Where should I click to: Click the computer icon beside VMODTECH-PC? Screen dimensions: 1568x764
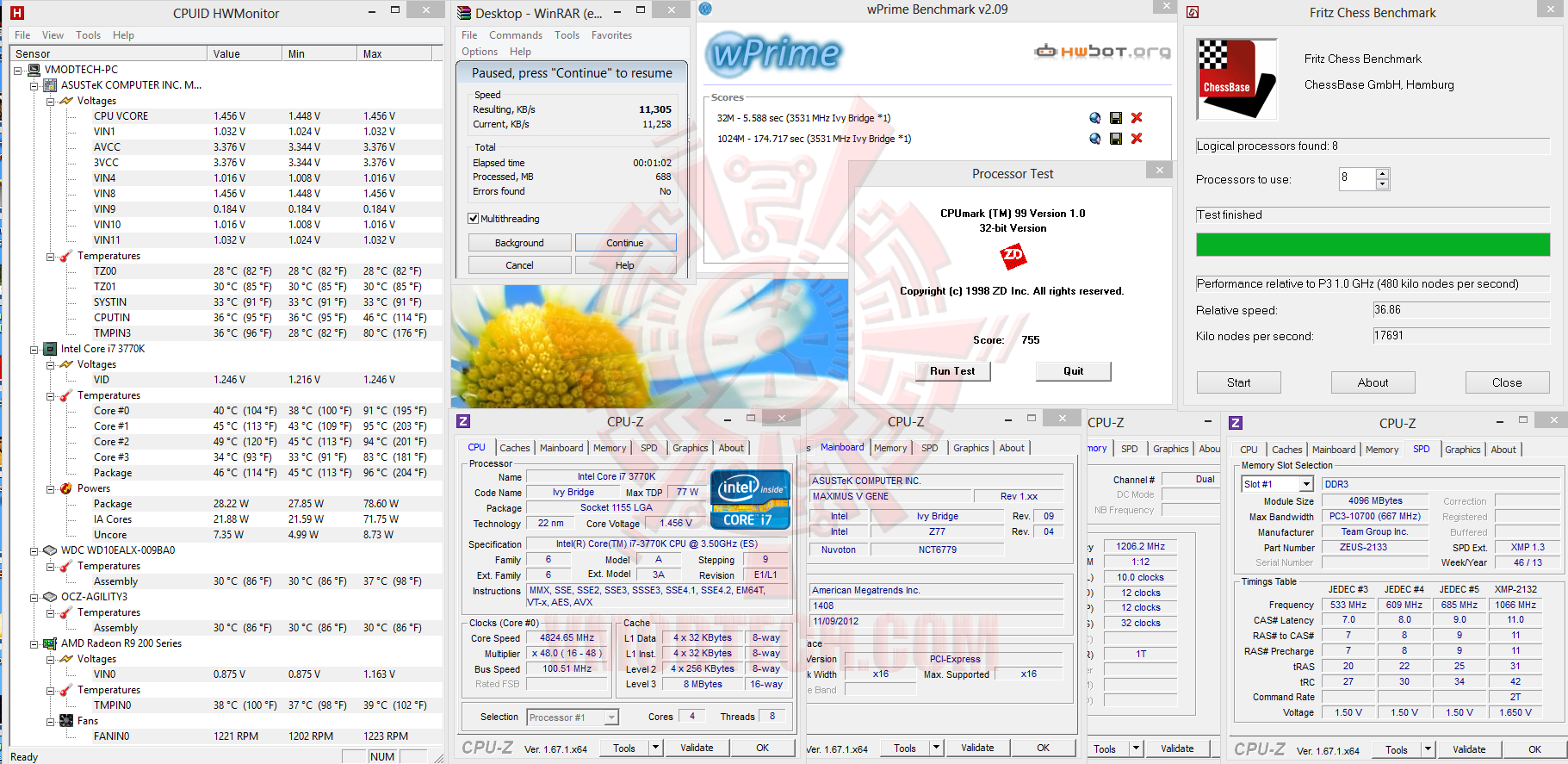click(34, 70)
